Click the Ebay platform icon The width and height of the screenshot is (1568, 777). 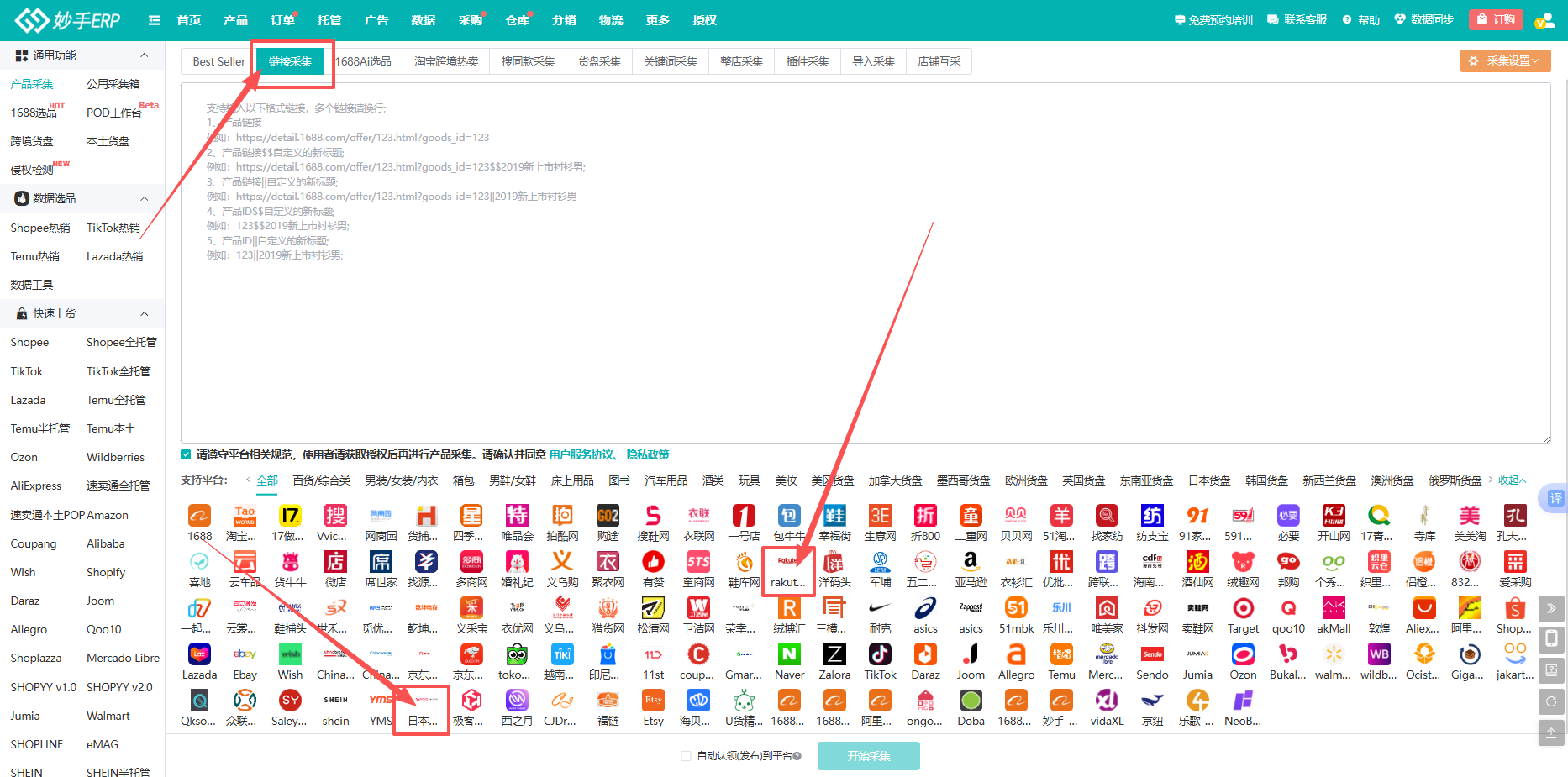[245, 654]
